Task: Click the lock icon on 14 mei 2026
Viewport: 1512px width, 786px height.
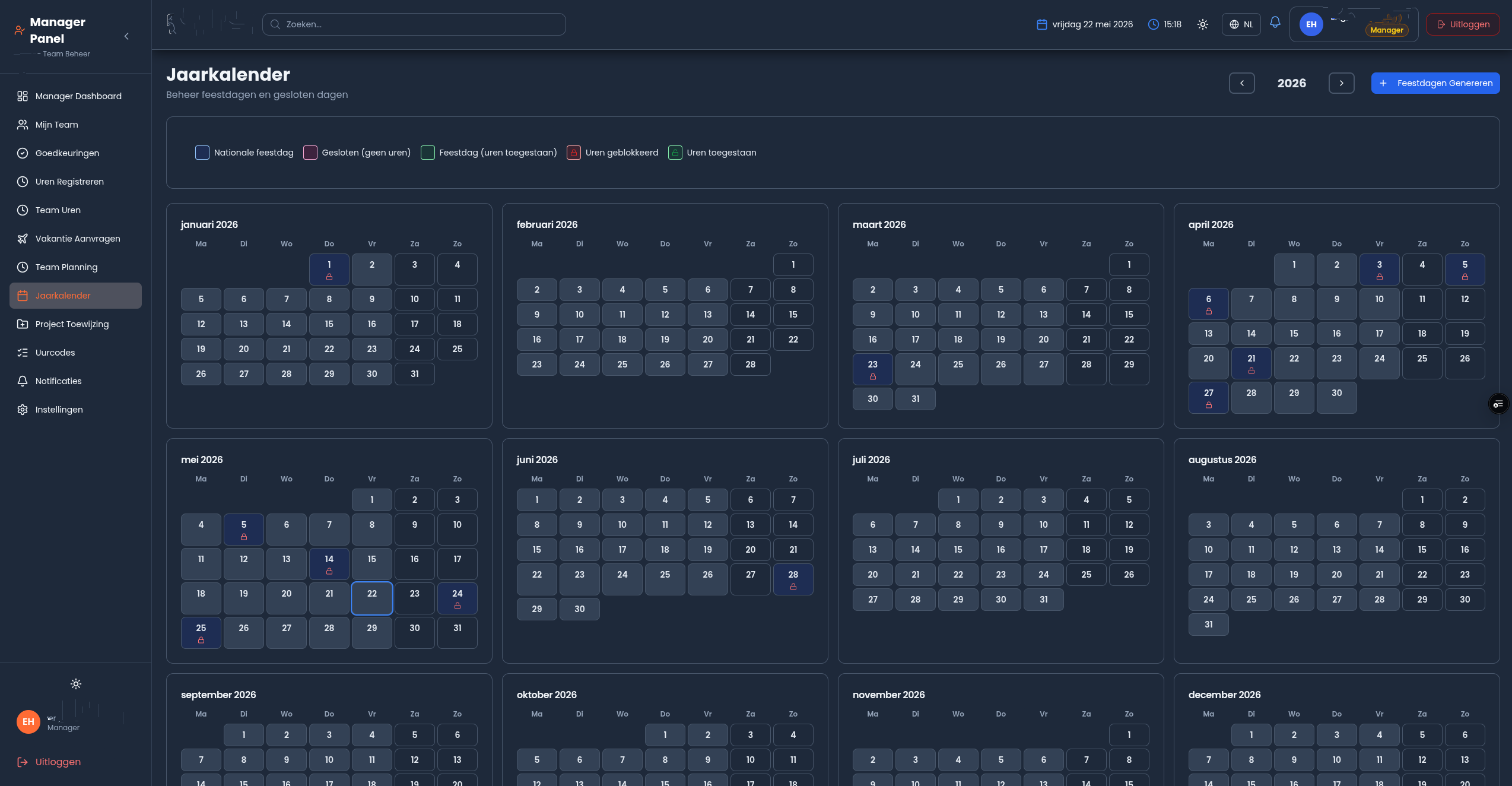Action: point(329,572)
